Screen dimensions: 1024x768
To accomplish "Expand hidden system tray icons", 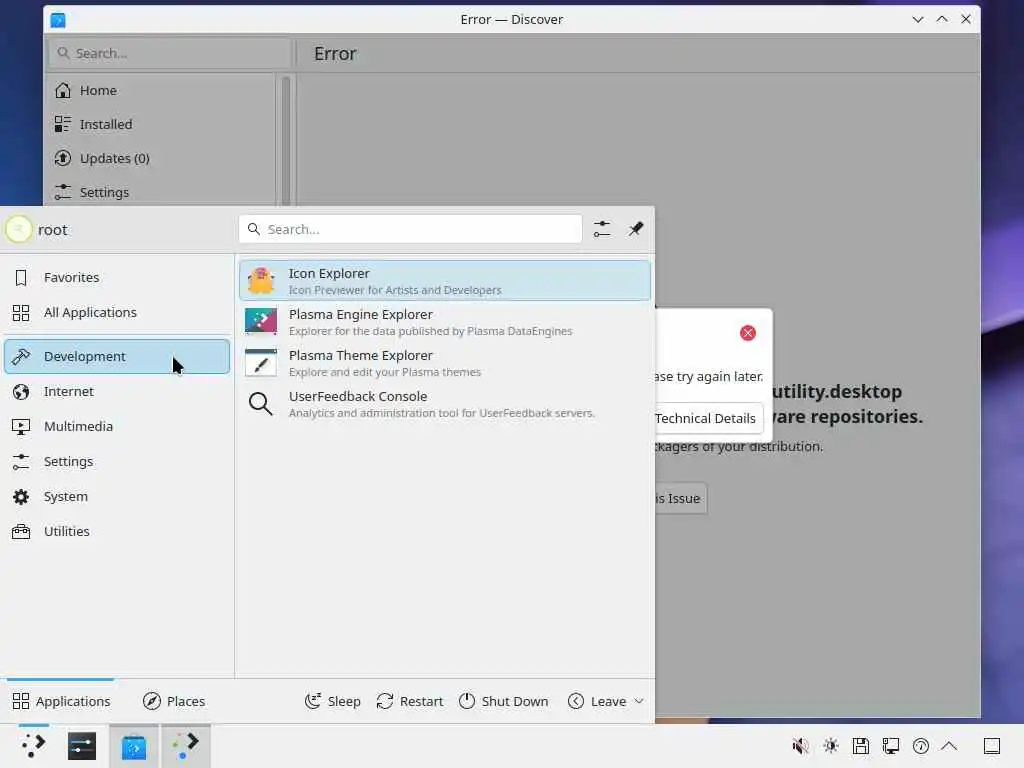I will click(x=950, y=746).
